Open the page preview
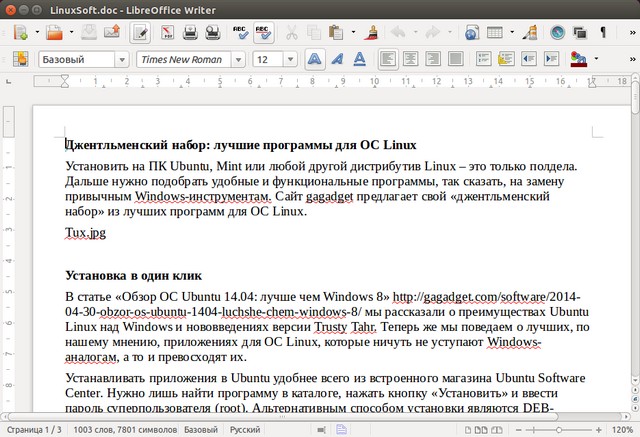The width and height of the screenshot is (640, 437). click(x=213, y=32)
